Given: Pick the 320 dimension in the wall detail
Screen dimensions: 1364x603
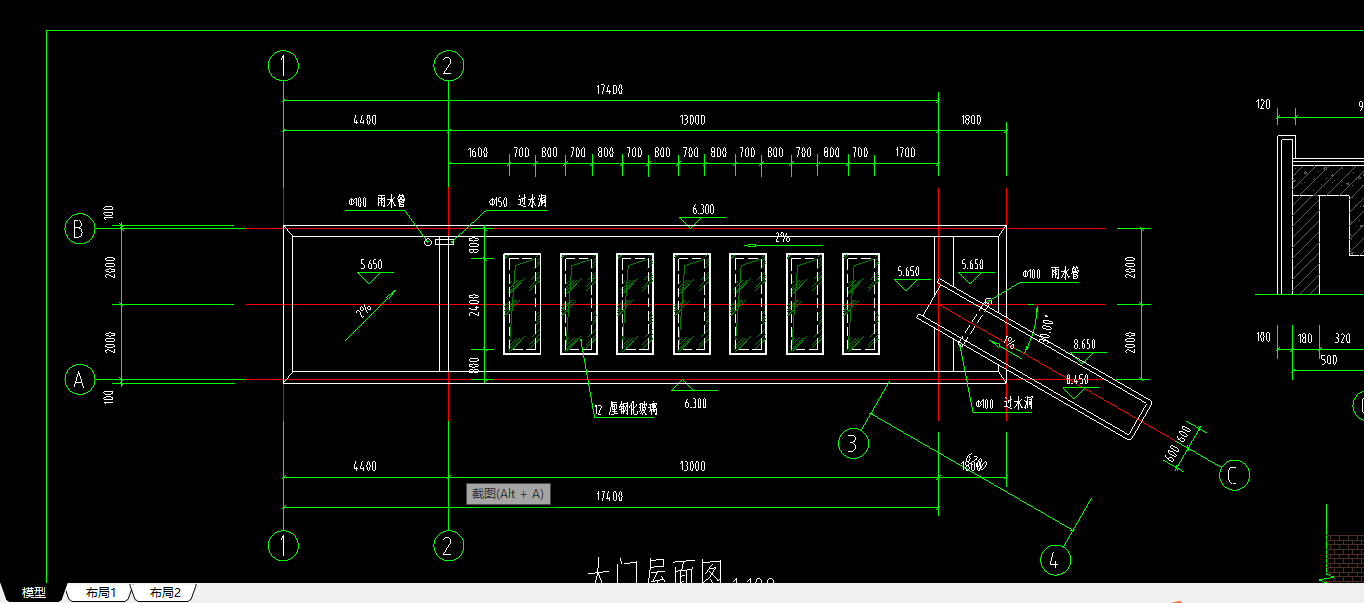Looking at the screenshot, I should click(x=1342, y=339).
